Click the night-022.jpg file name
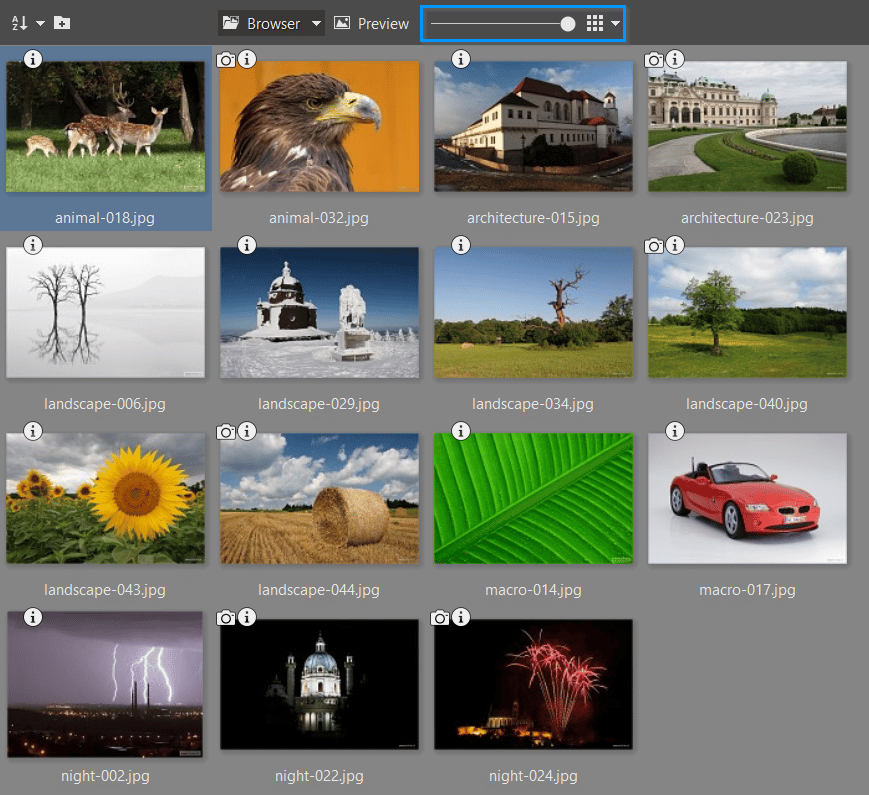The image size is (869, 795). pos(319,776)
